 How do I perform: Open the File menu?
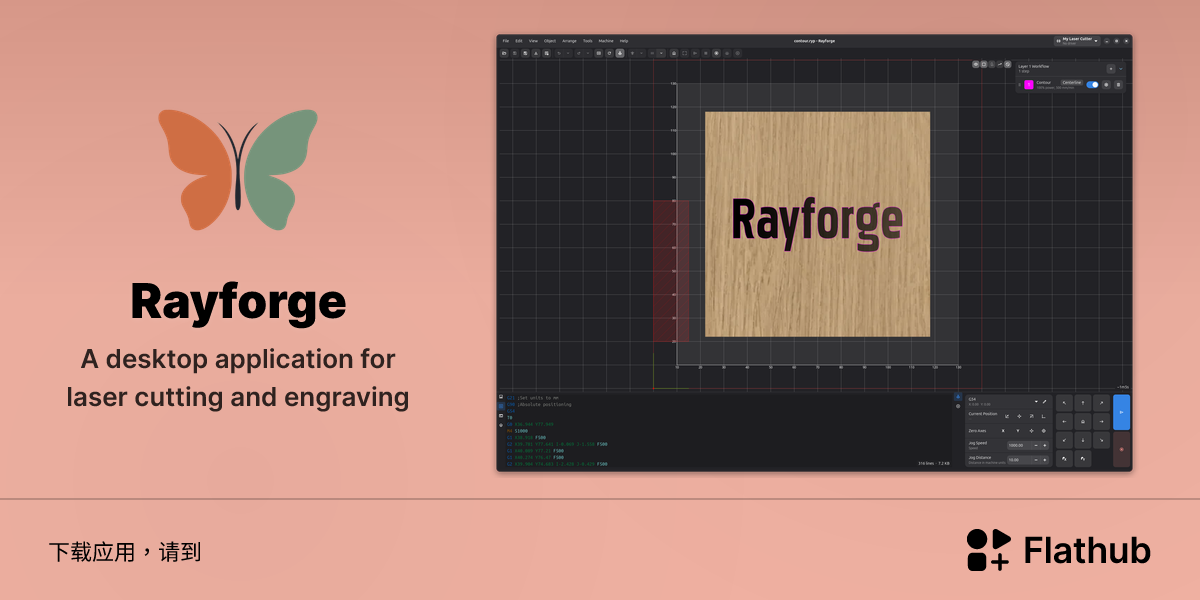click(506, 41)
